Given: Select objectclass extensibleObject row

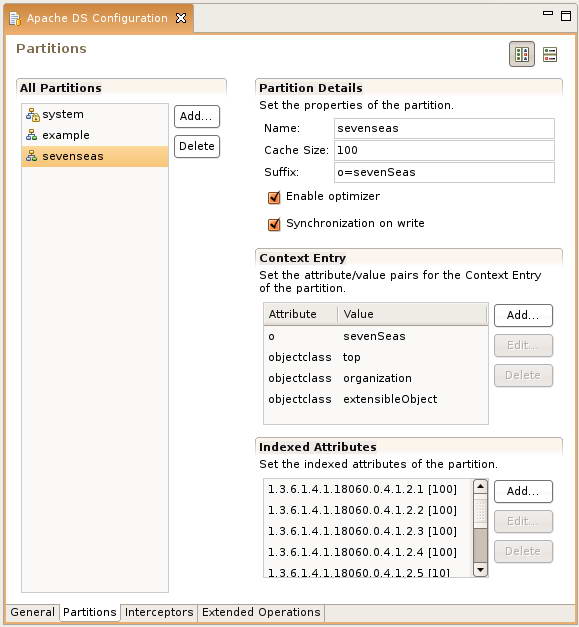Looking at the screenshot, I should pyautogui.click(x=376, y=399).
